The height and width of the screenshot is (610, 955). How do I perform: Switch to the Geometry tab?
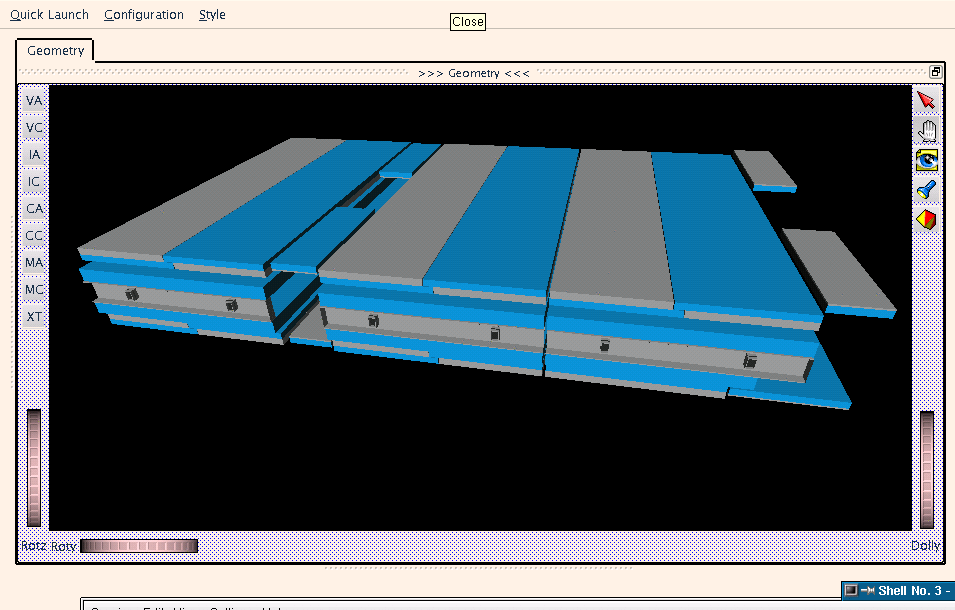point(56,51)
